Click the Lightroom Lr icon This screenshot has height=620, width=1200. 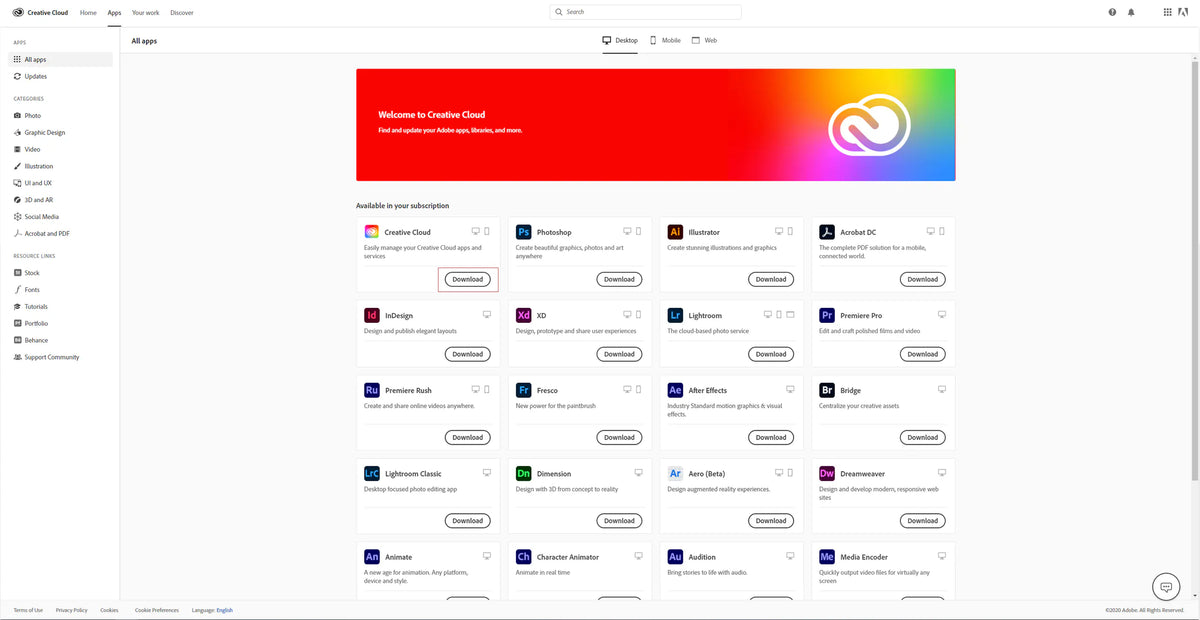(x=675, y=315)
